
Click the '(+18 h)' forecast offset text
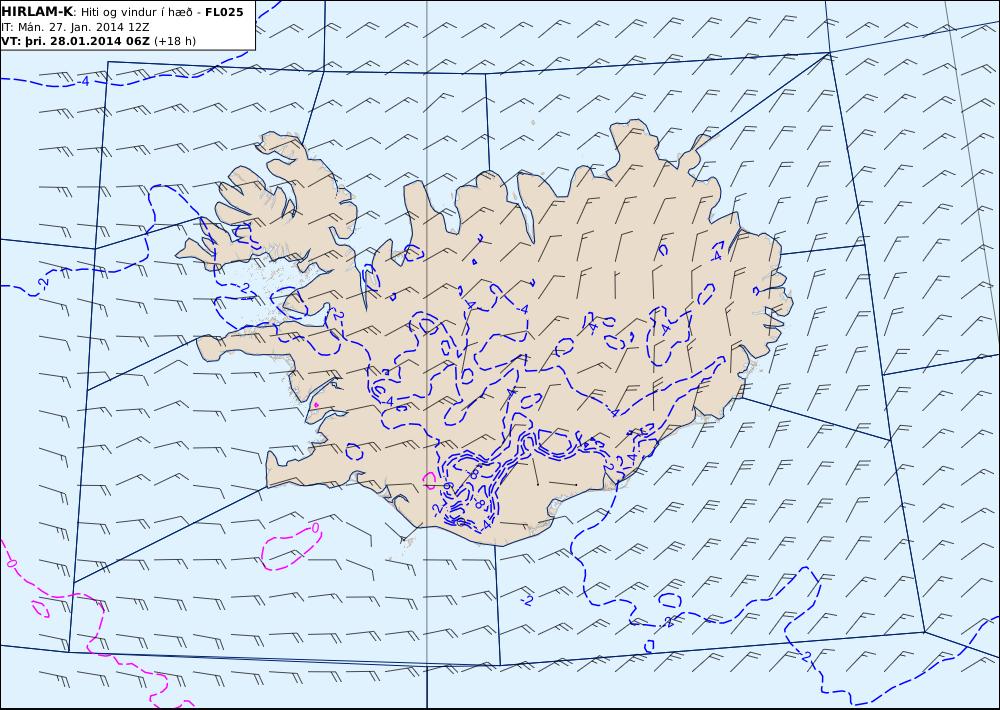pyautogui.click(x=175, y=41)
